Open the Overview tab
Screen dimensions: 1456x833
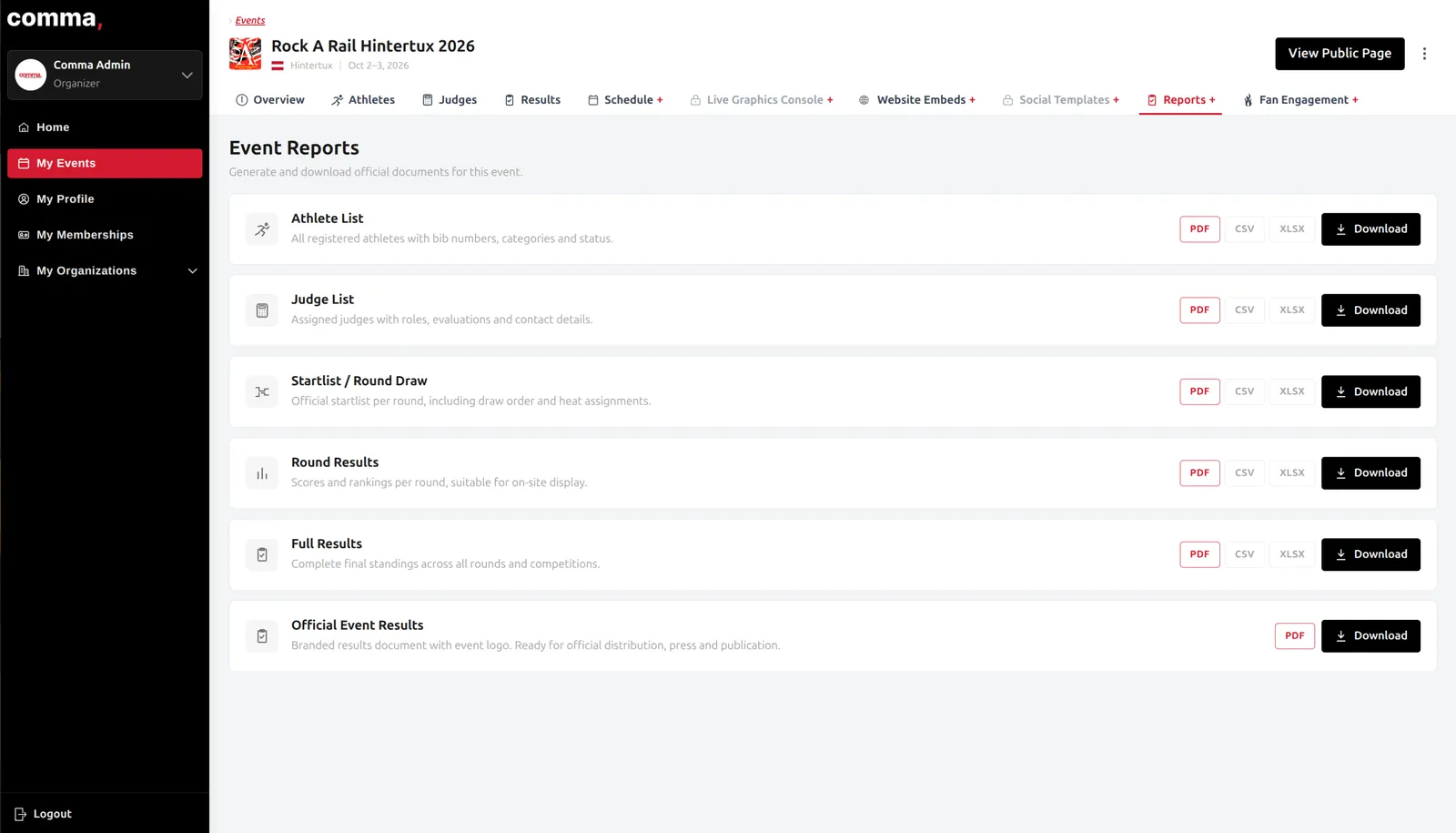coord(270,100)
